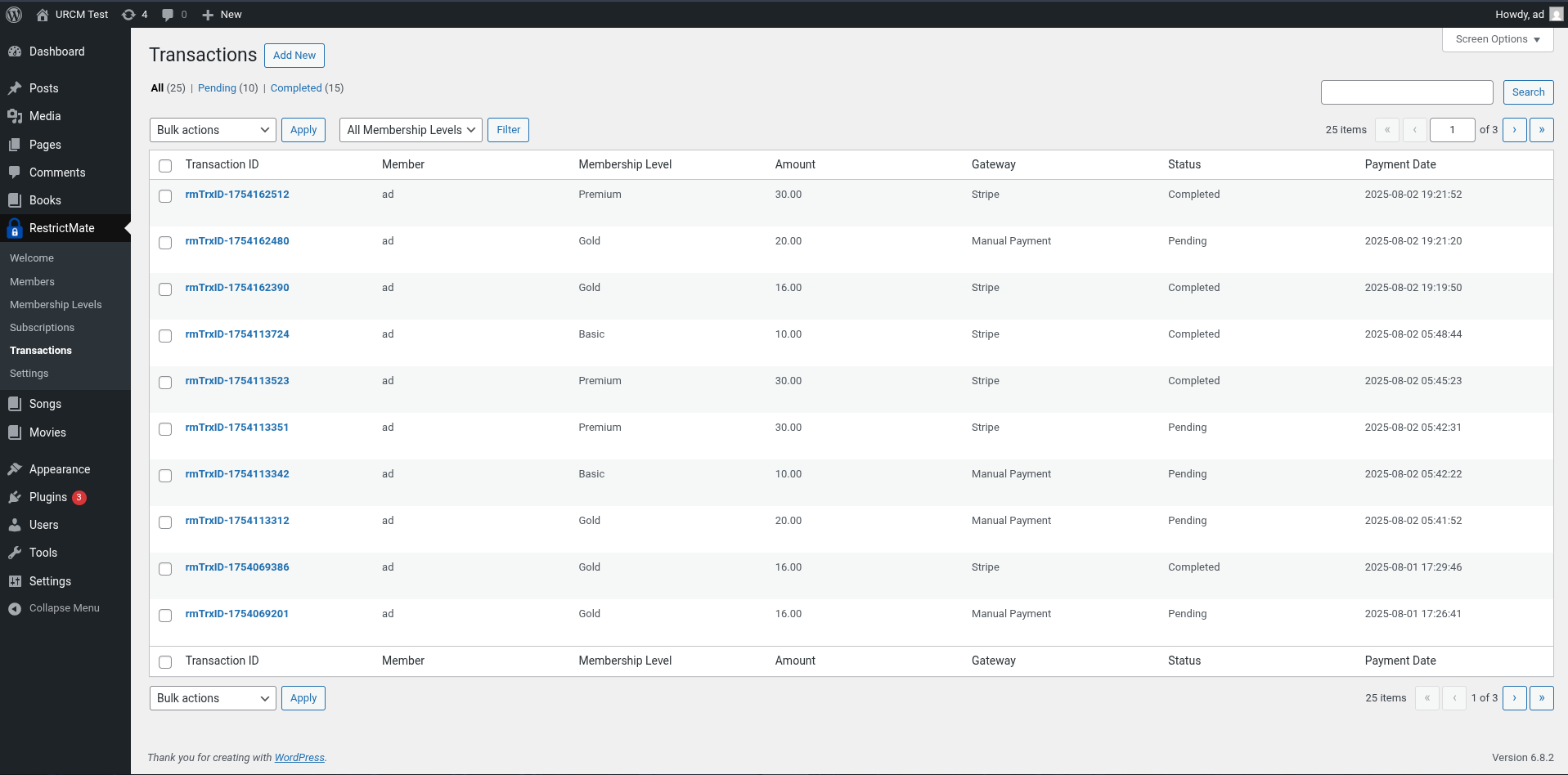Open the WordPress footer link

[x=299, y=758]
